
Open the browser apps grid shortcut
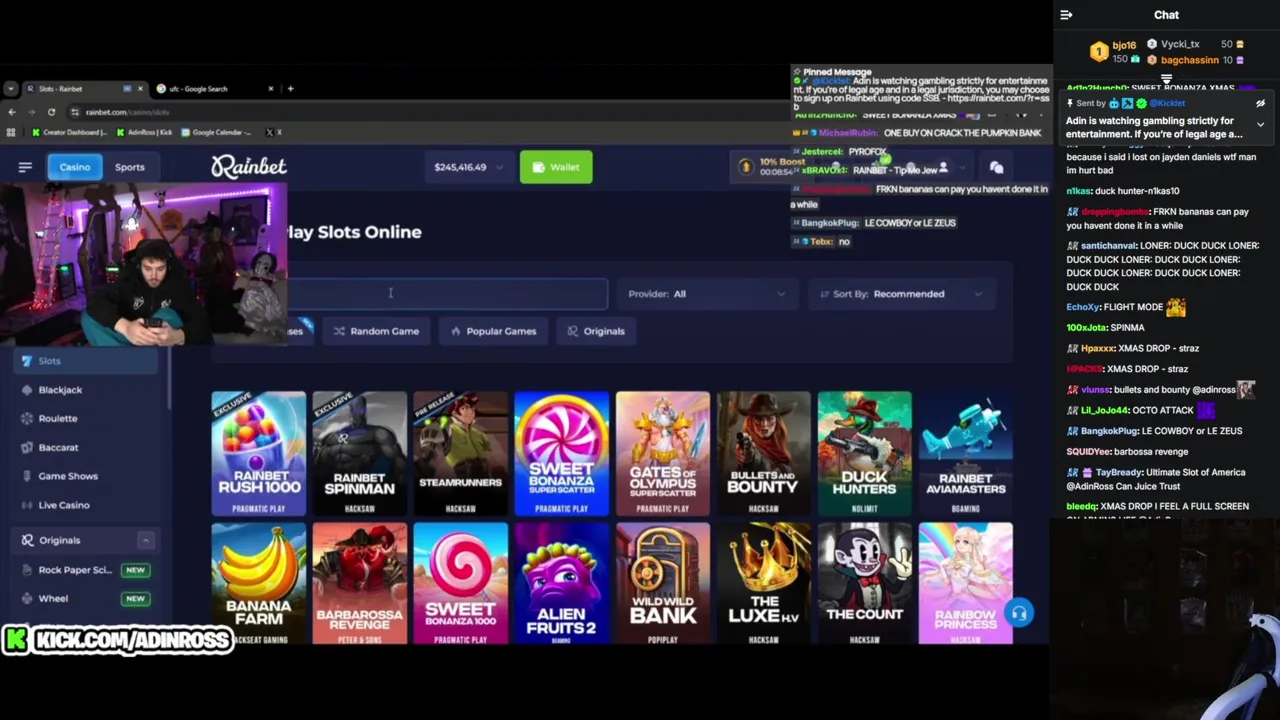12,132
